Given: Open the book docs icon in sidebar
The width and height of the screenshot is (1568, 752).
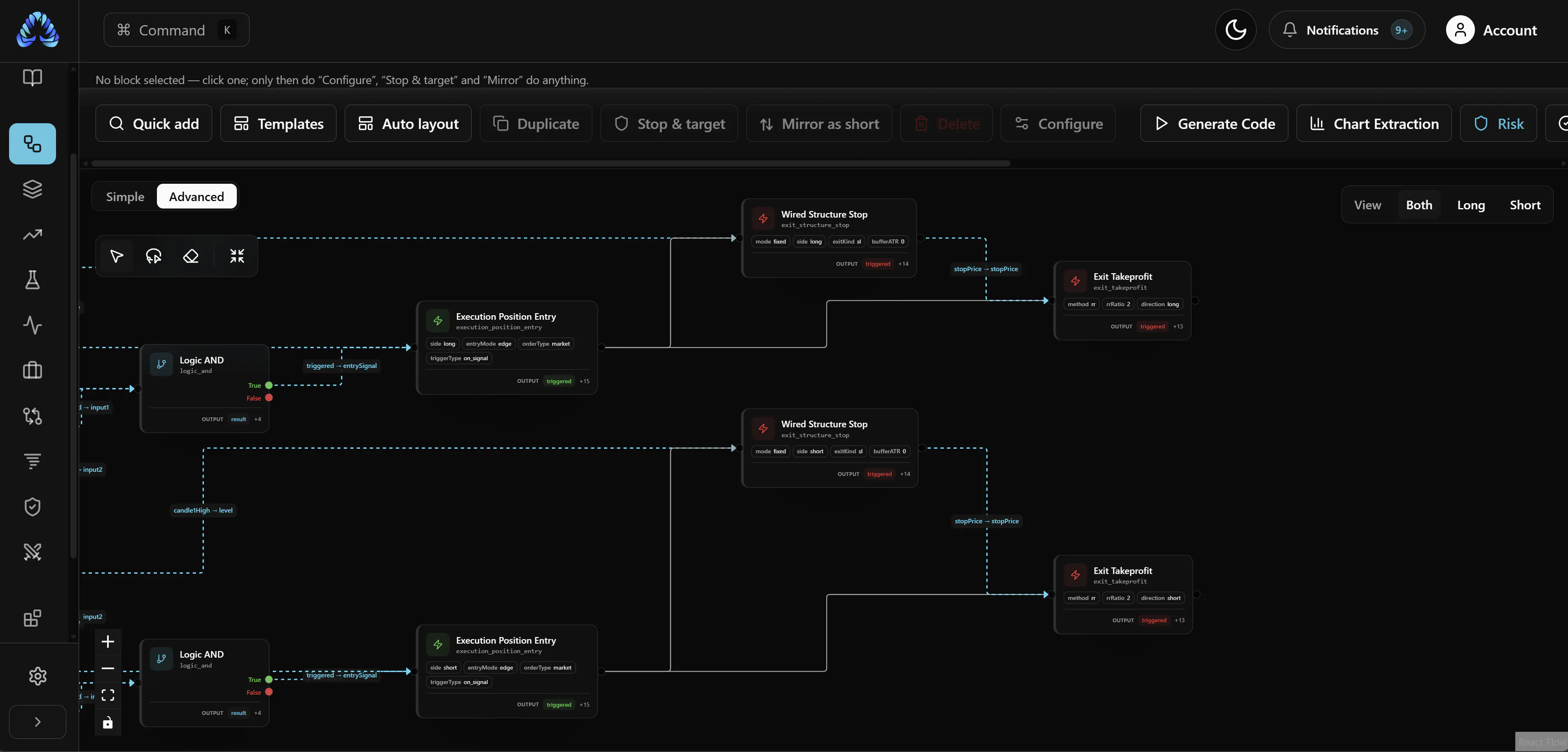Looking at the screenshot, I should coord(32,77).
